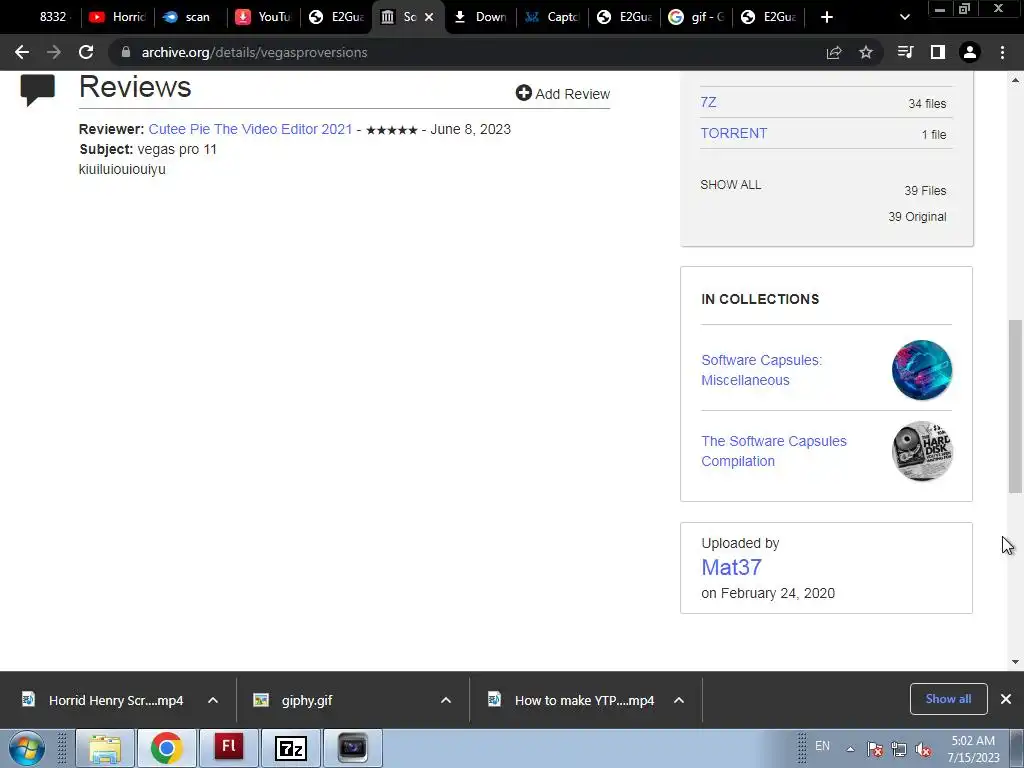
Task: Open the tab search dropdown chevron
Action: coord(904,17)
